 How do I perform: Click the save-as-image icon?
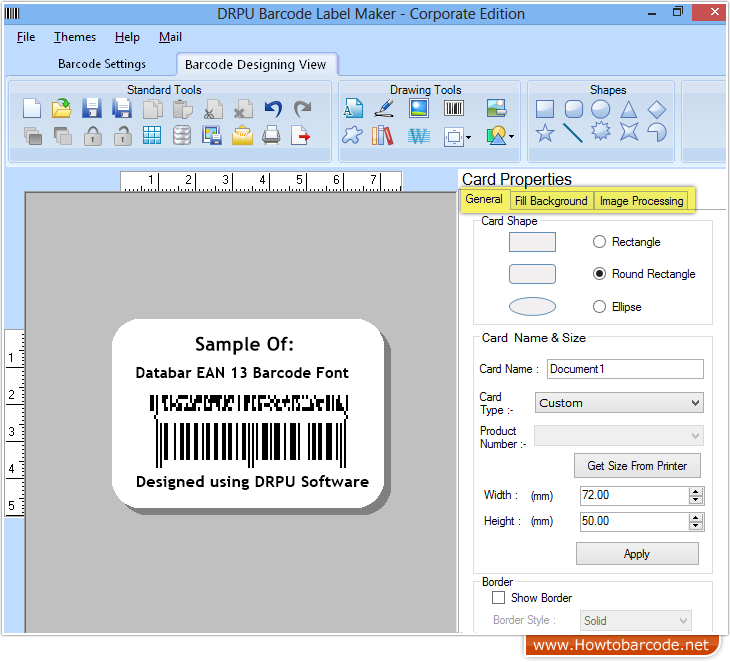tap(212, 136)
